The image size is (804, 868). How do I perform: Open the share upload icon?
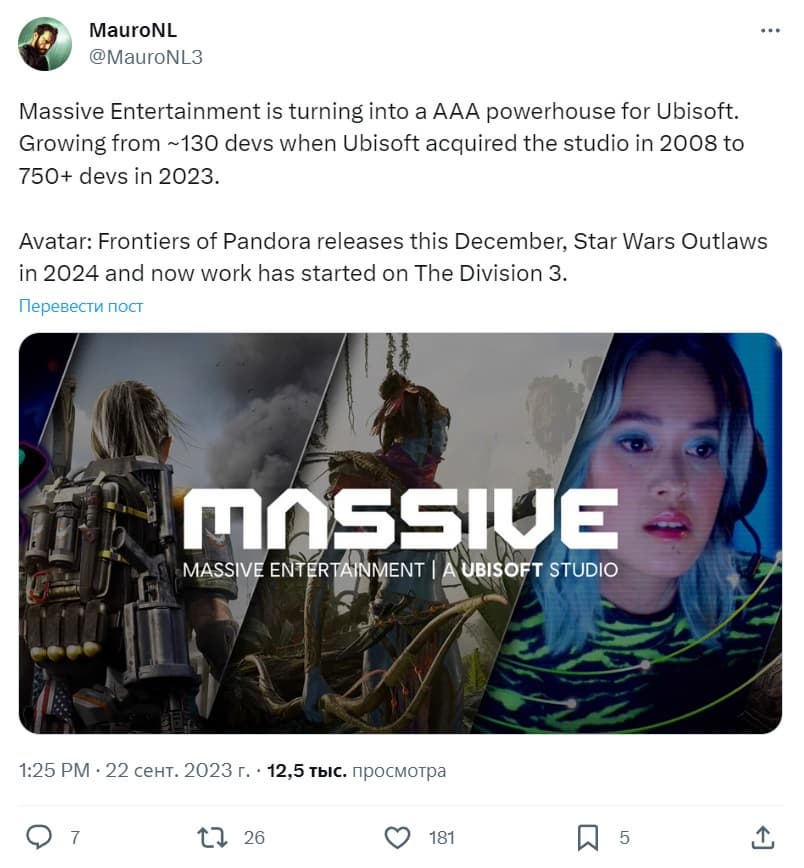762,837
